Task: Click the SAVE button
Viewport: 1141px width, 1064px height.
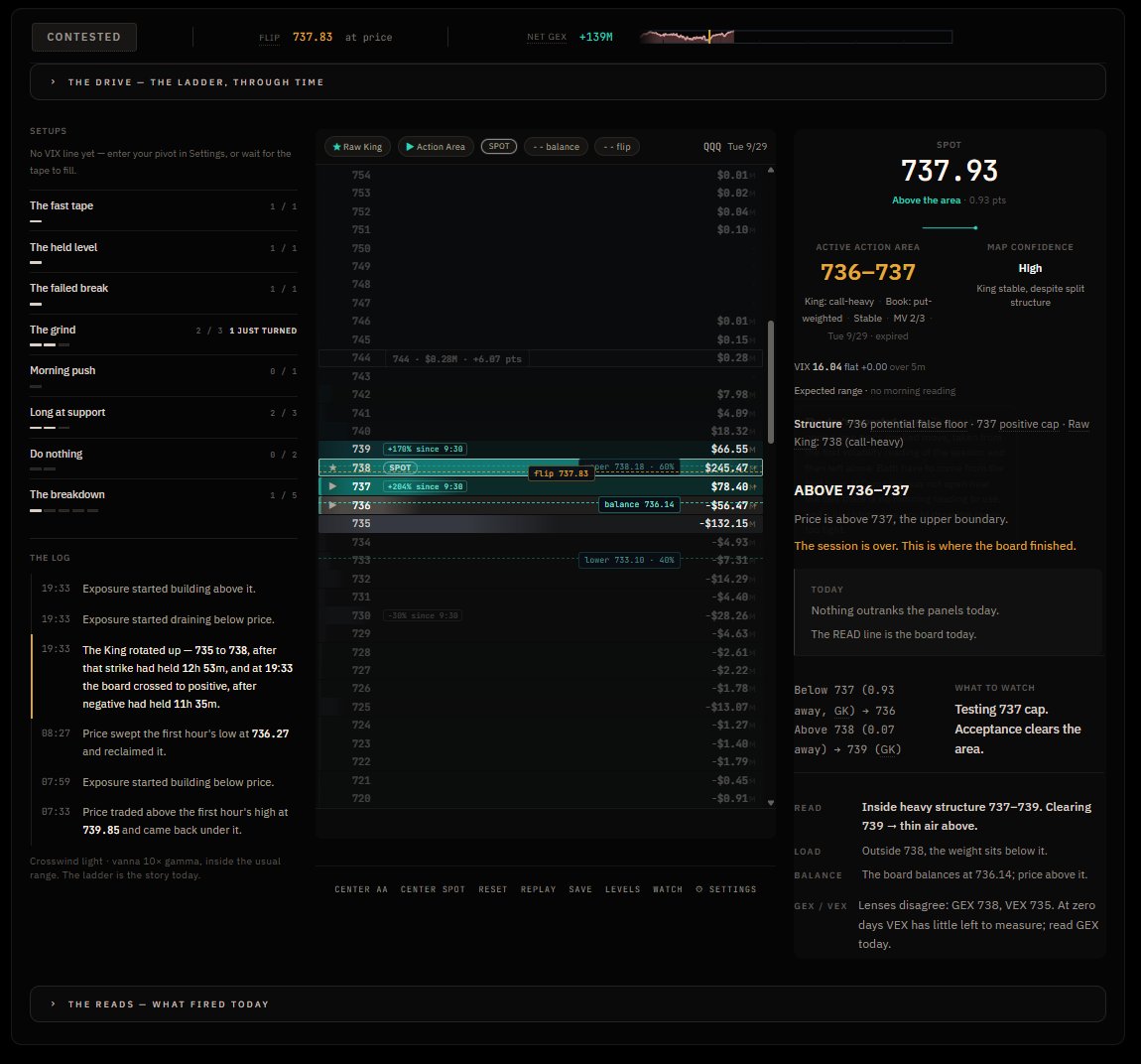Action: (580, 889)
